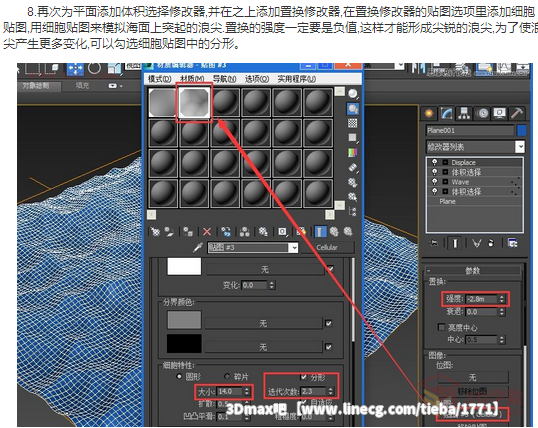
Task: Expand the Wave modifier plus box
Action: pos(445,181)
